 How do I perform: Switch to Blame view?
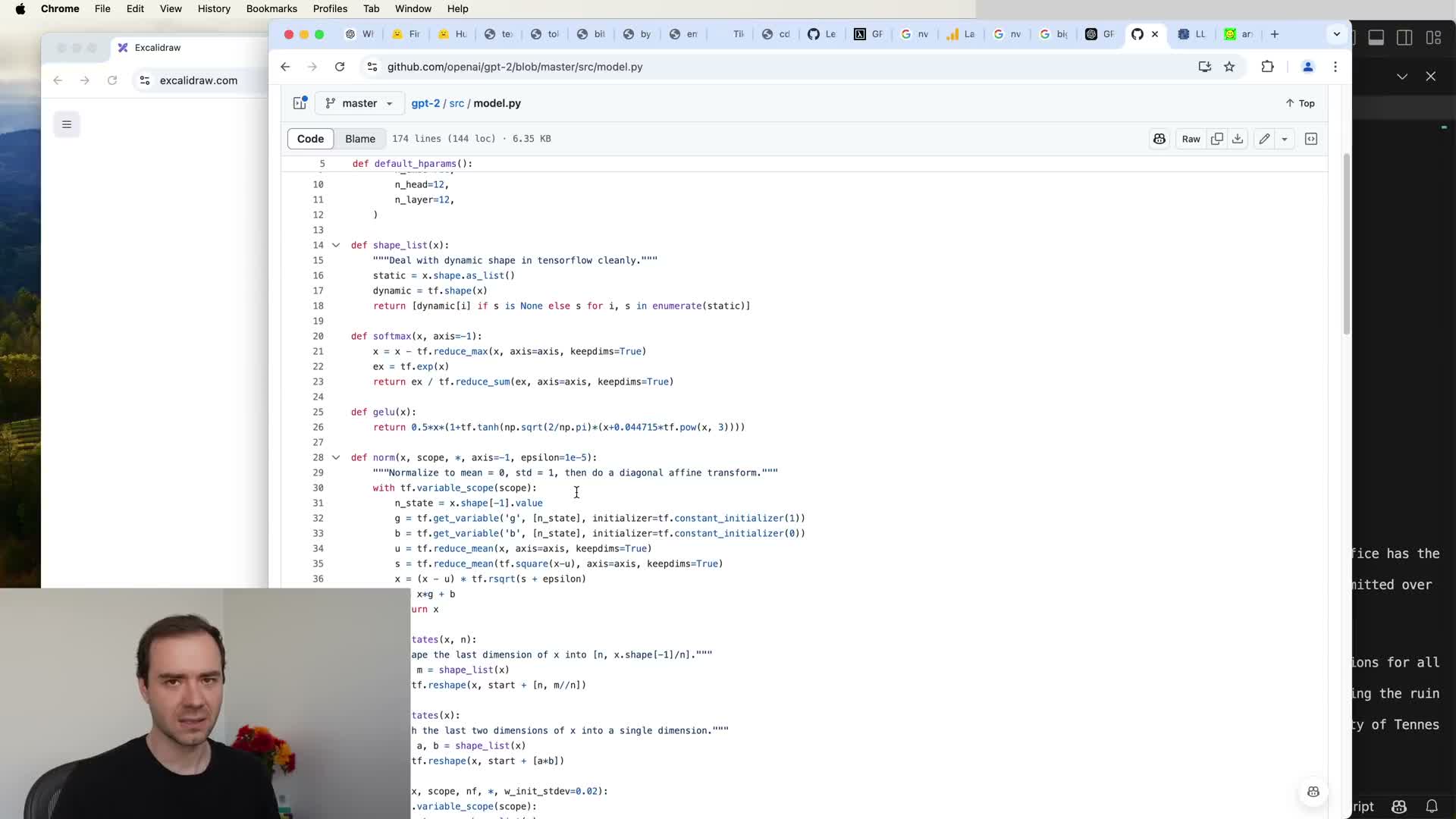(359, 139)
